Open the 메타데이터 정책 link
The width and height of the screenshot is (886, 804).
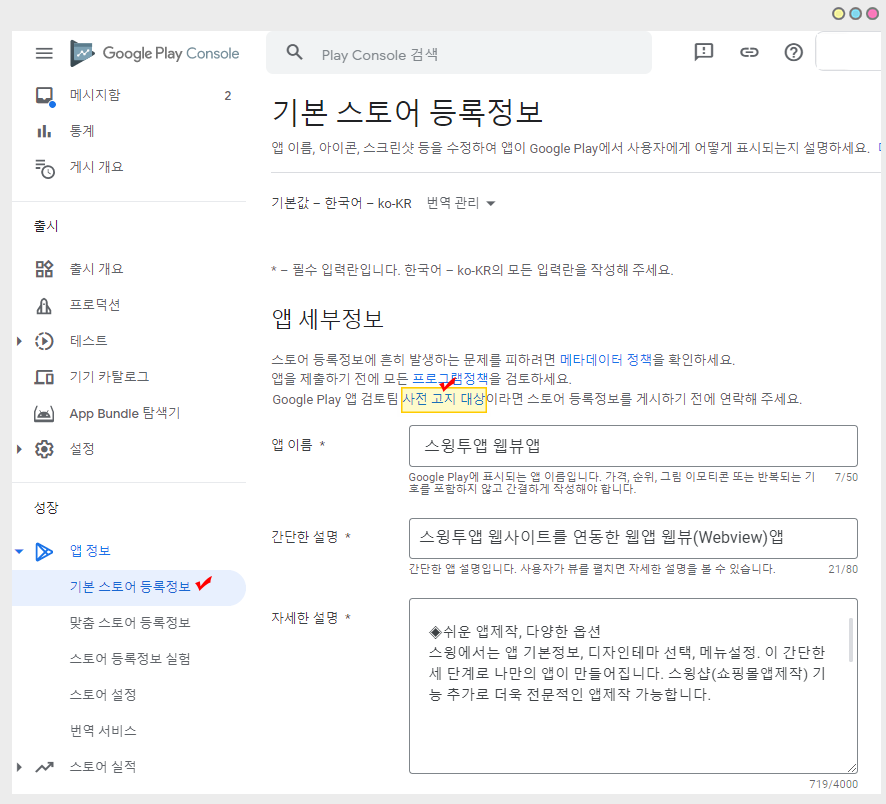click(x=606, y=359)
